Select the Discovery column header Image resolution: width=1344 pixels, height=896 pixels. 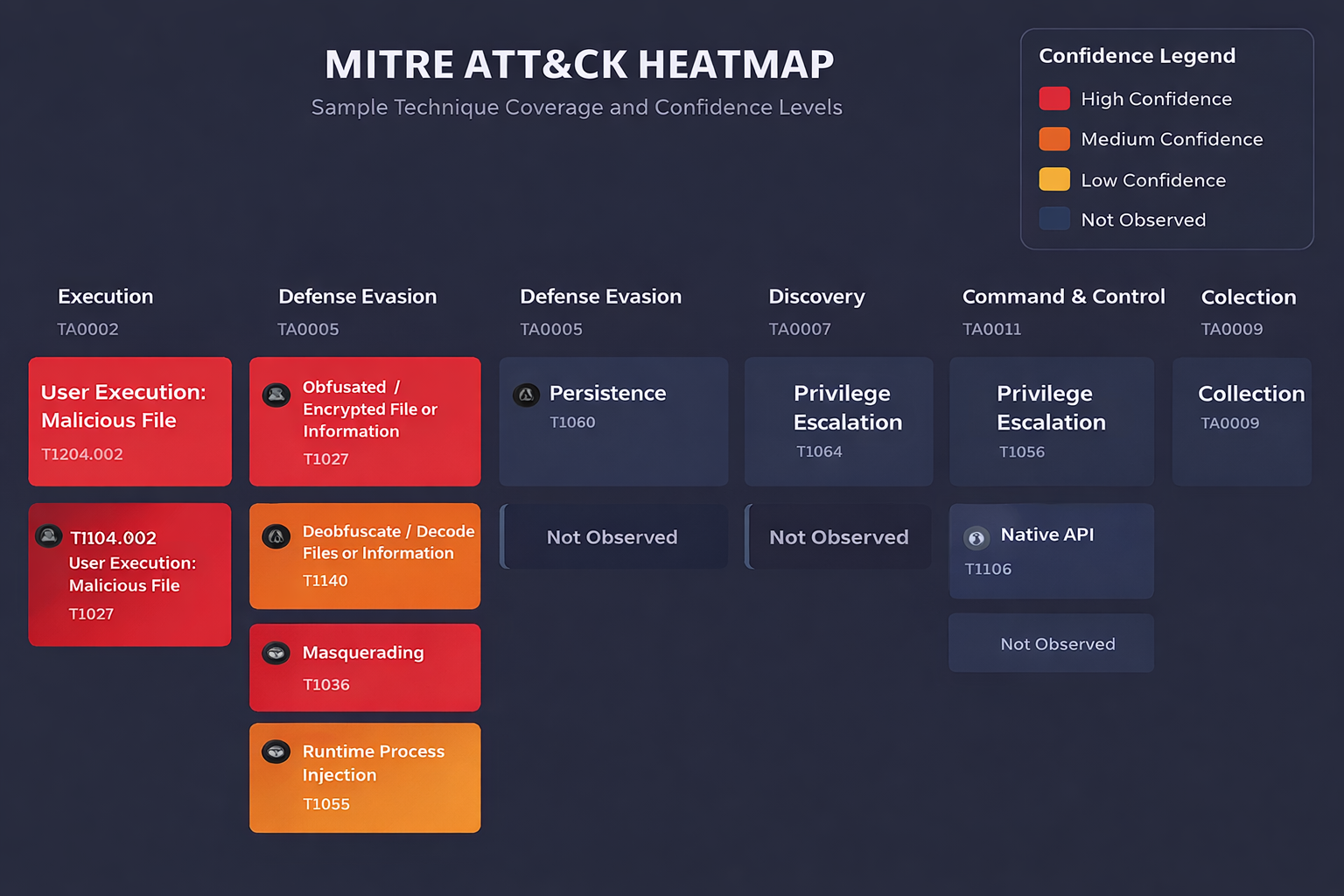pyautogui.click(x=816, y=297)
